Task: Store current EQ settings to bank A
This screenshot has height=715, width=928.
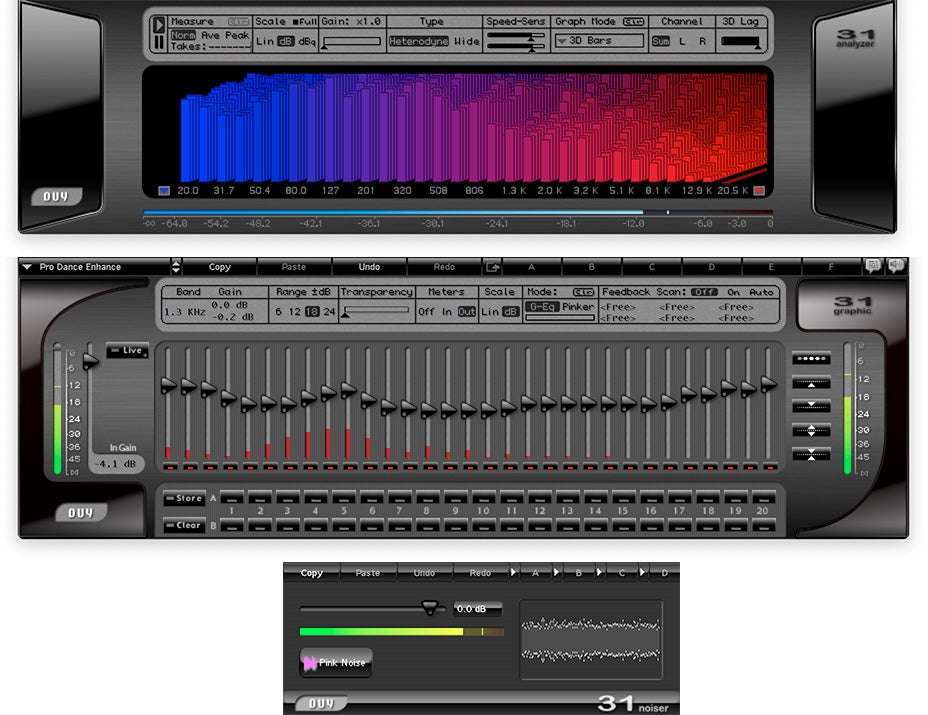Action: click(185, 499)
